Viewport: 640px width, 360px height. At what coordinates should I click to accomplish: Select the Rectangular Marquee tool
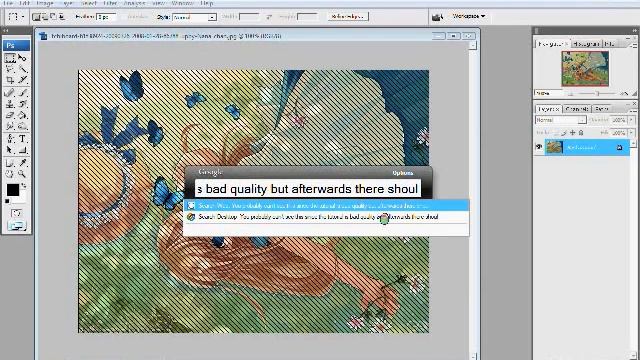[x=10, y=58]
